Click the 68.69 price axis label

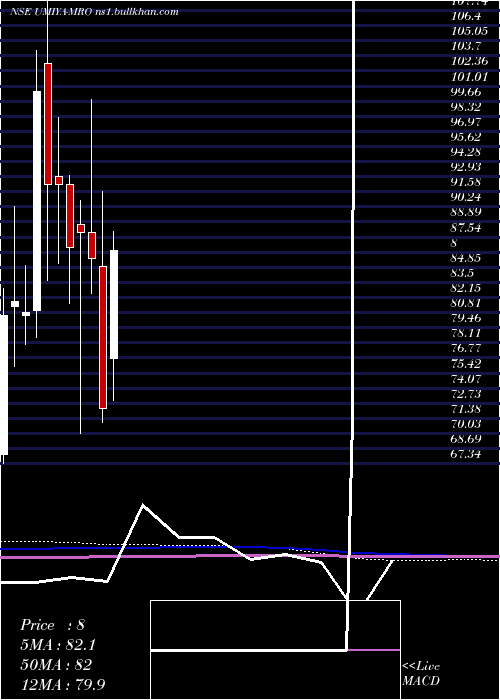[467, 440]
